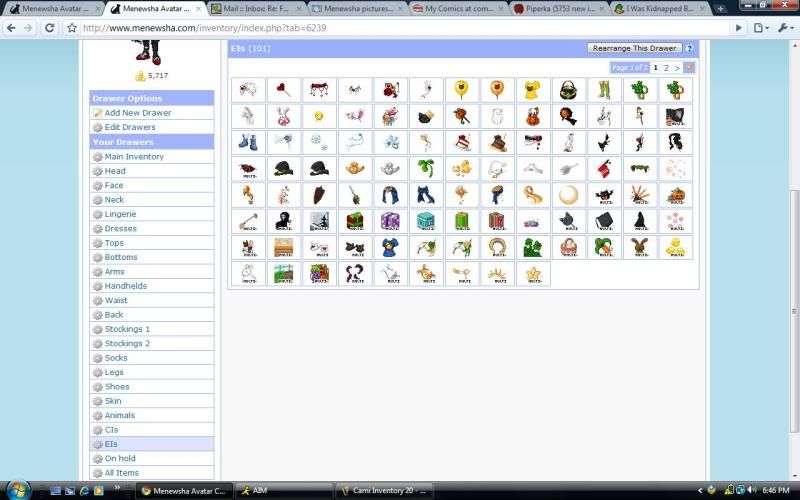Select the strawberry cake slice item

[x=462, y=142]
